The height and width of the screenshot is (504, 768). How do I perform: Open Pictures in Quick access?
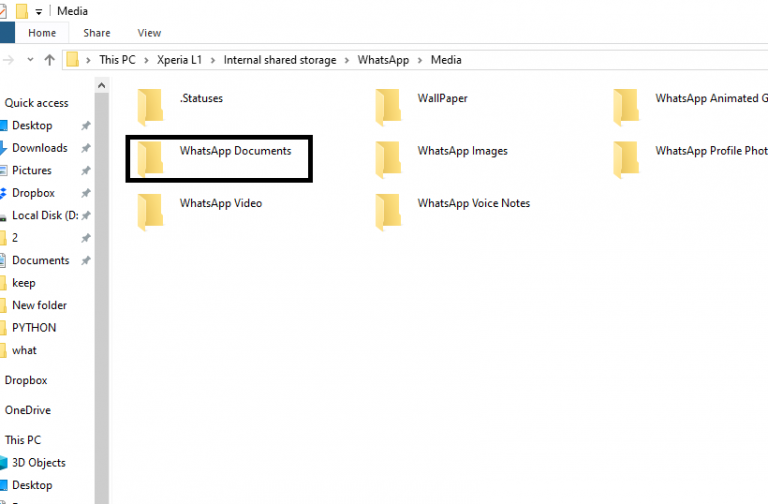(31, 170)
